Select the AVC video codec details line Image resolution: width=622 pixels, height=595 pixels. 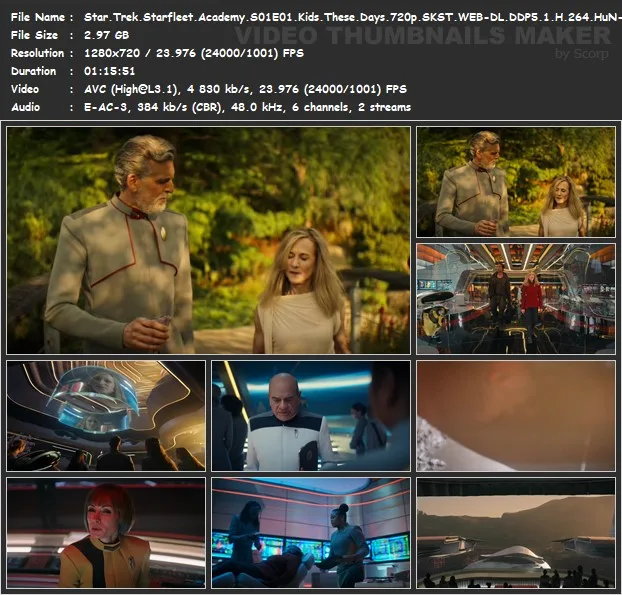238,89
